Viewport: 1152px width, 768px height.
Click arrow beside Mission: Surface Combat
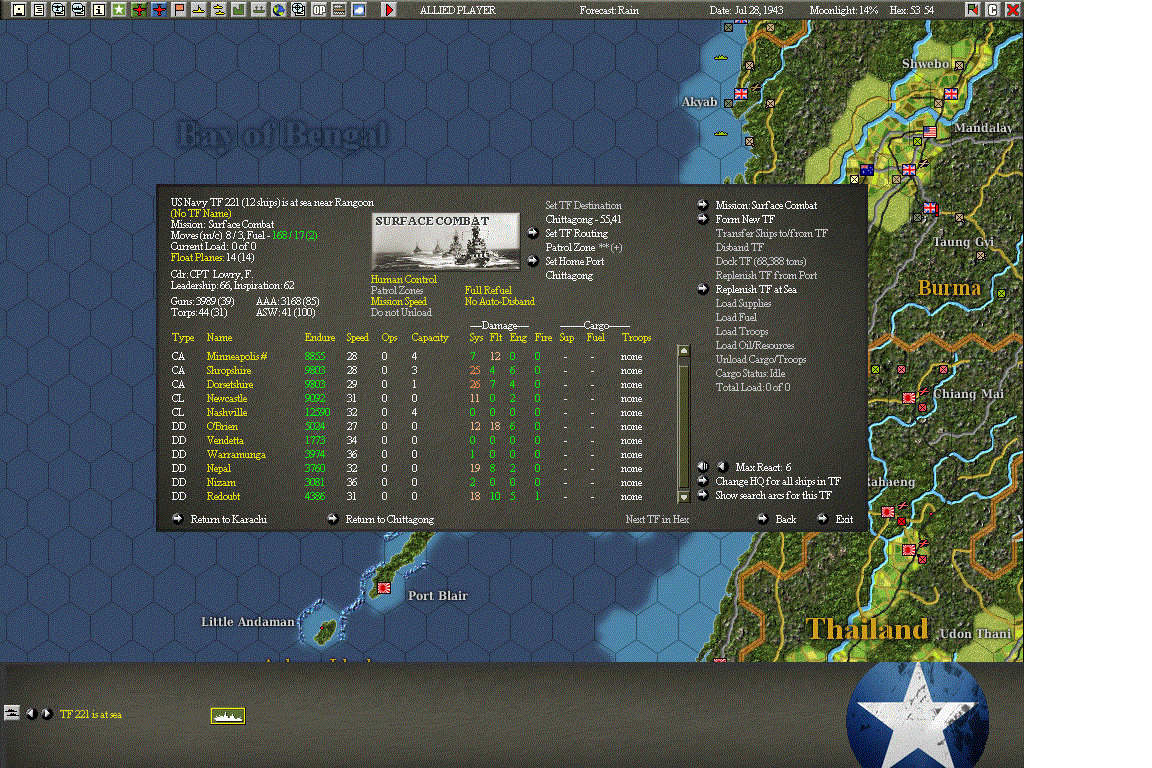coord(702,205)
